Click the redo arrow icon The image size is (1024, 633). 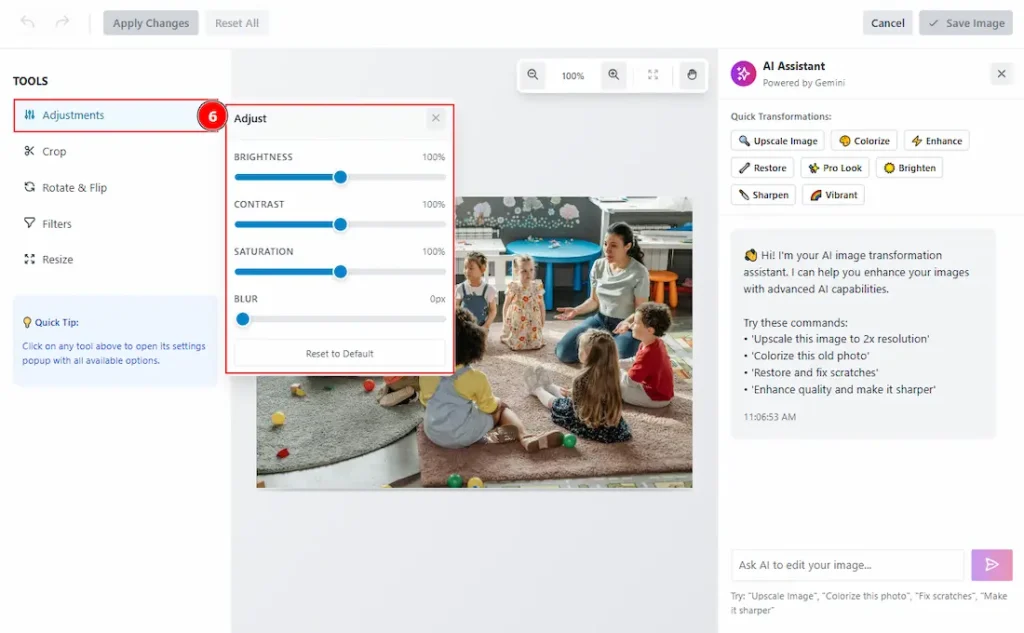(x=62, y=23)
